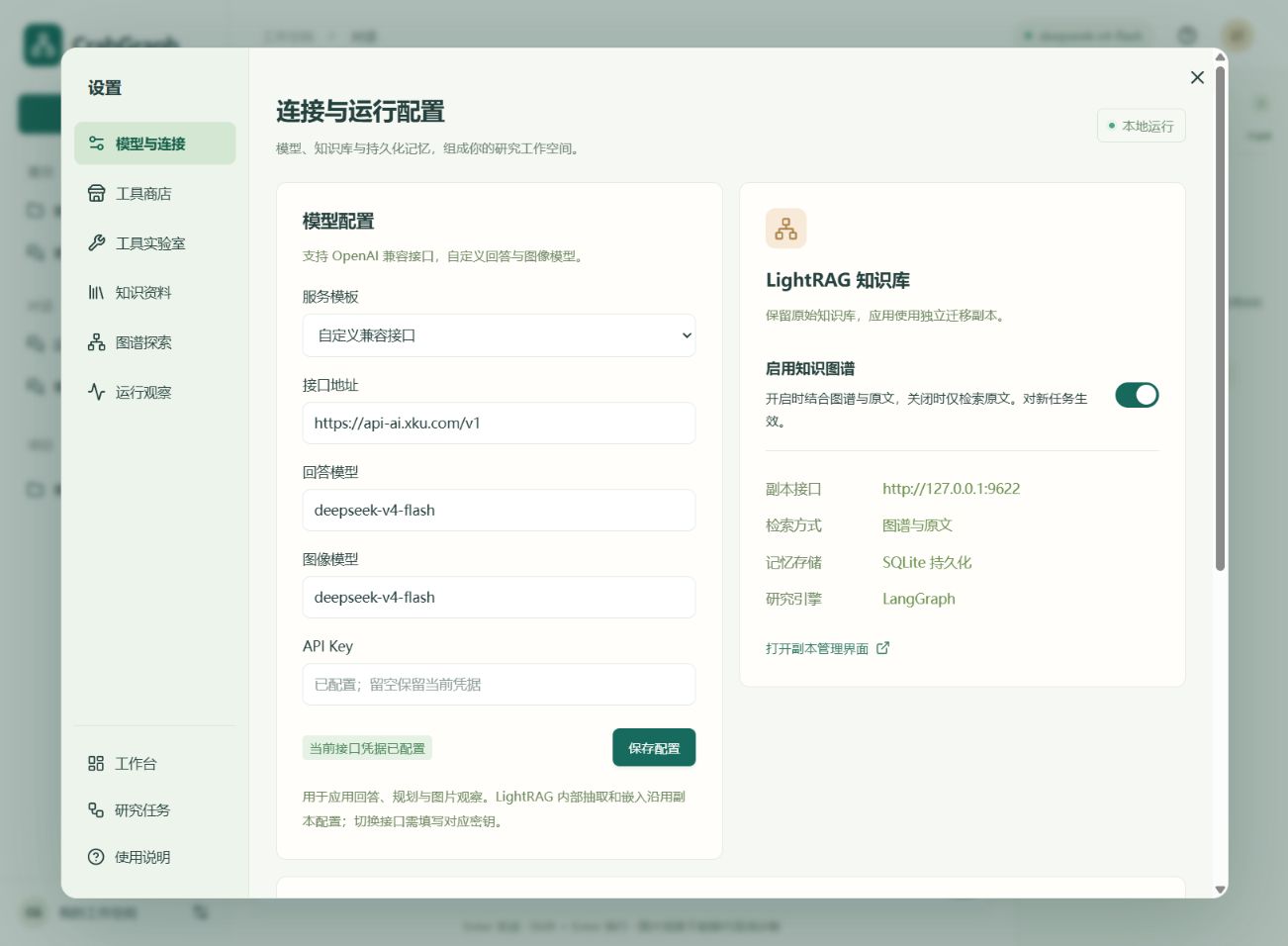Click the external-link icon beside 打开副本管理界面
The width and height of the screenshot is (1288, 946).
coord(883,648)
